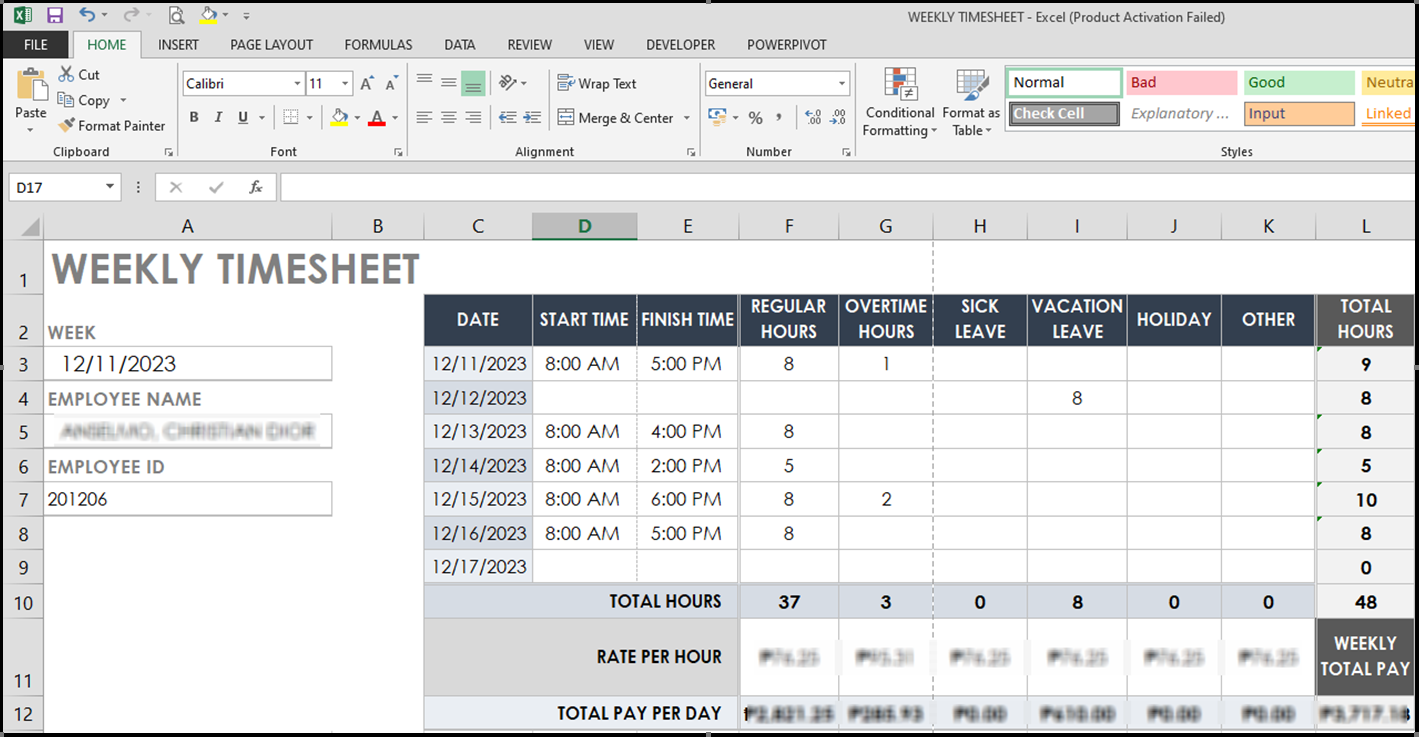Set Middle Align vertical alignment

pyautogui.click(x=449, y=83)
